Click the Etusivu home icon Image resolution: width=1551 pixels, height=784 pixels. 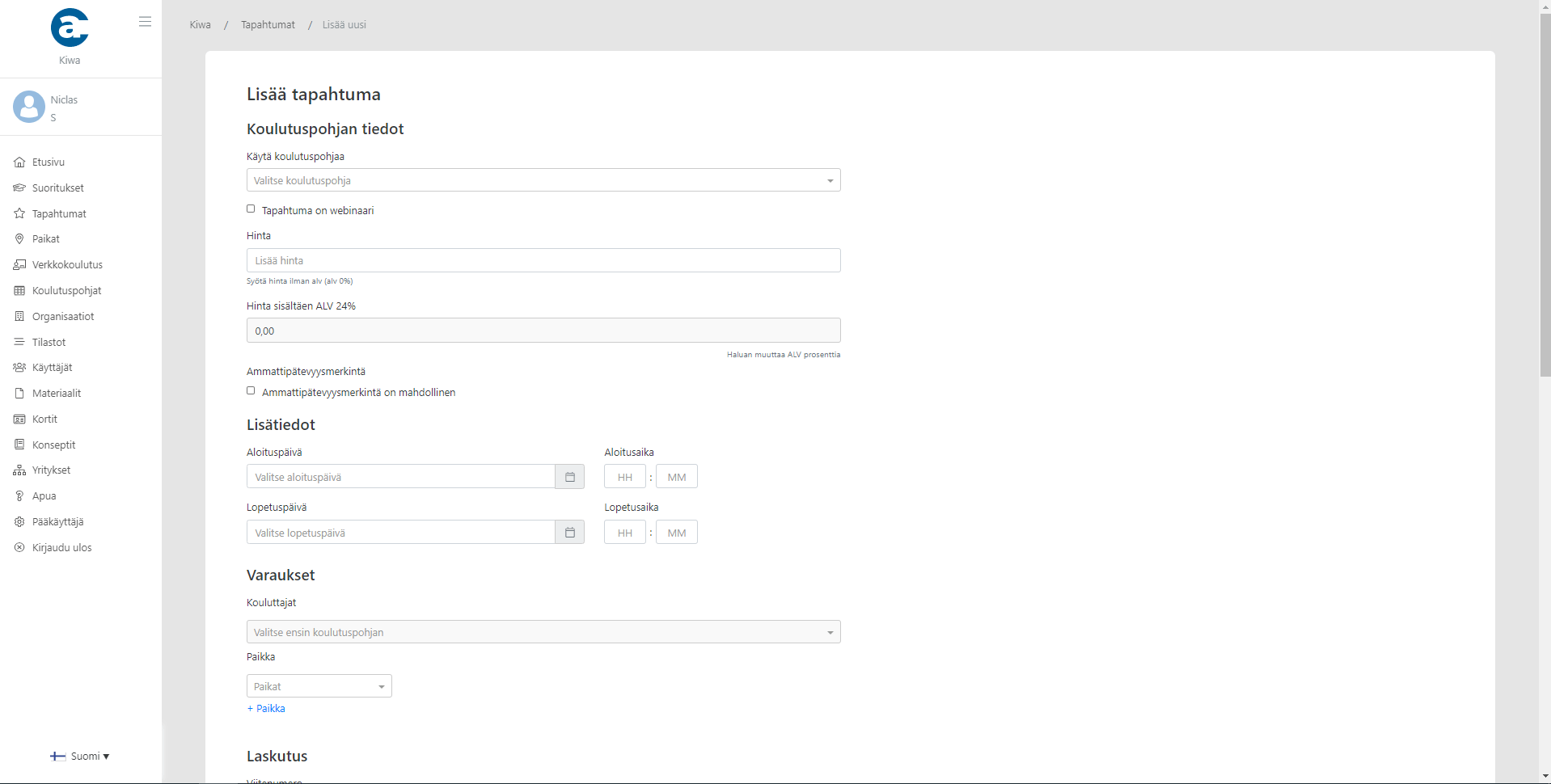tap(19, 162)
